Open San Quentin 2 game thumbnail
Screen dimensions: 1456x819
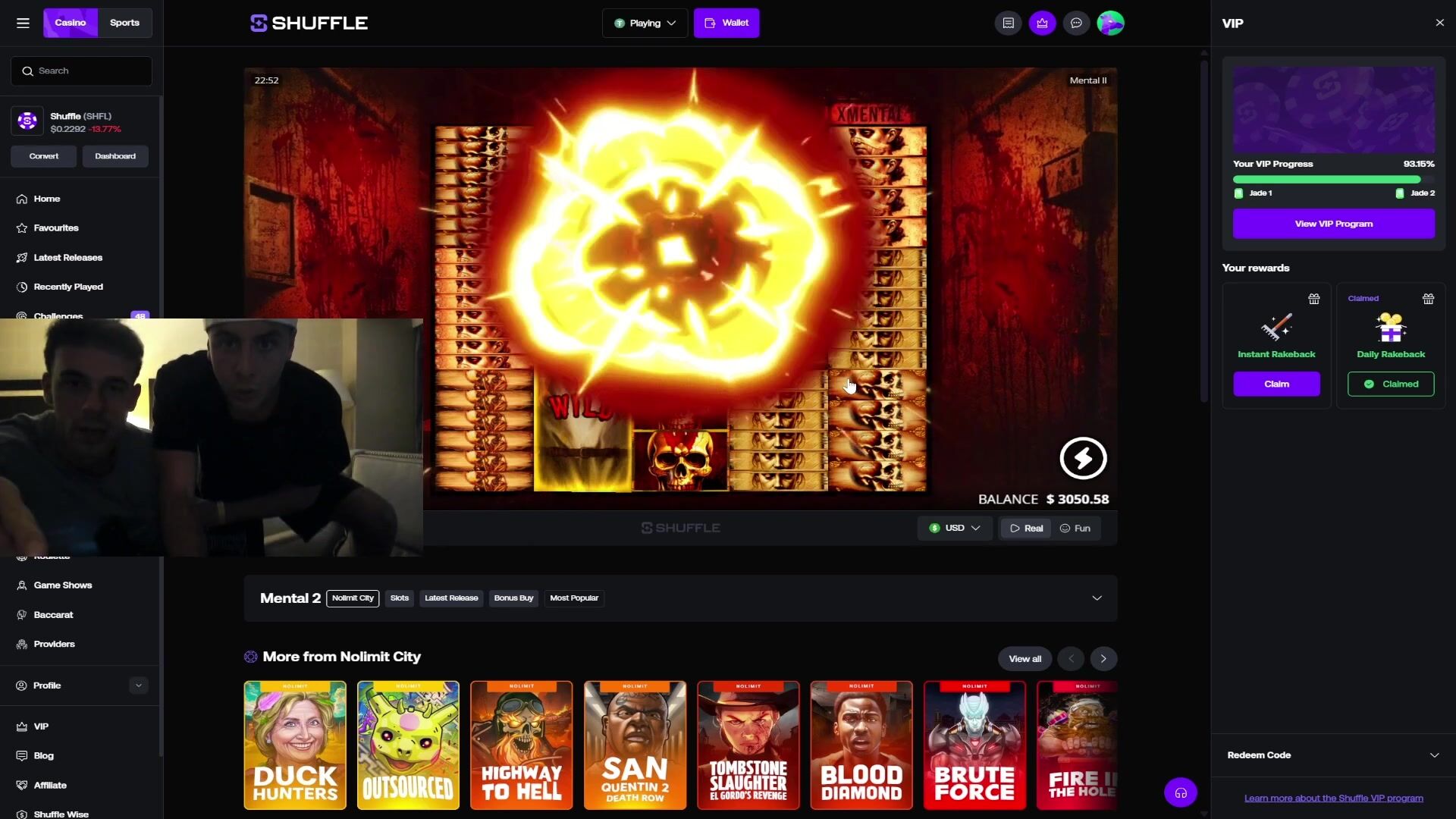(635, 745)
